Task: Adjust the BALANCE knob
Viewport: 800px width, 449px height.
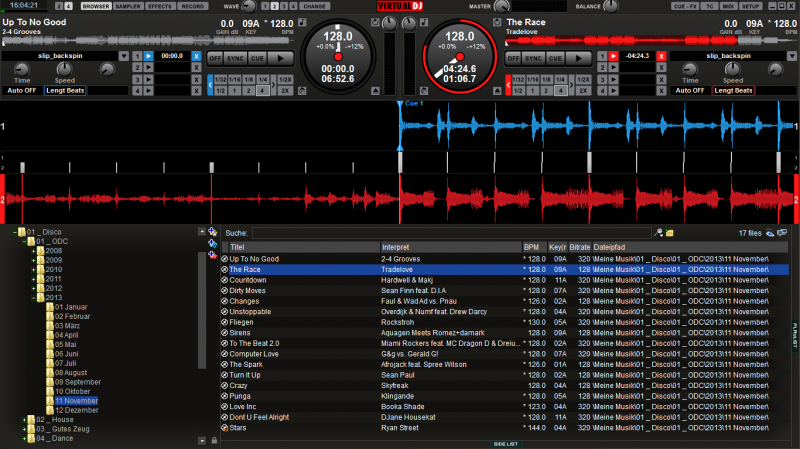Action: [611, 7]
